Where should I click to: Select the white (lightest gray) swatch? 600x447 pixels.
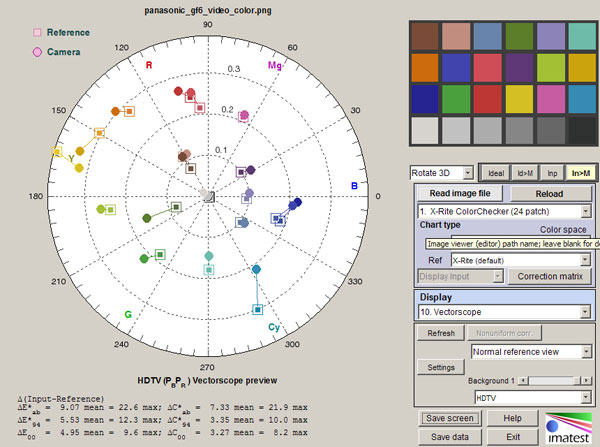tap(425, 131)
